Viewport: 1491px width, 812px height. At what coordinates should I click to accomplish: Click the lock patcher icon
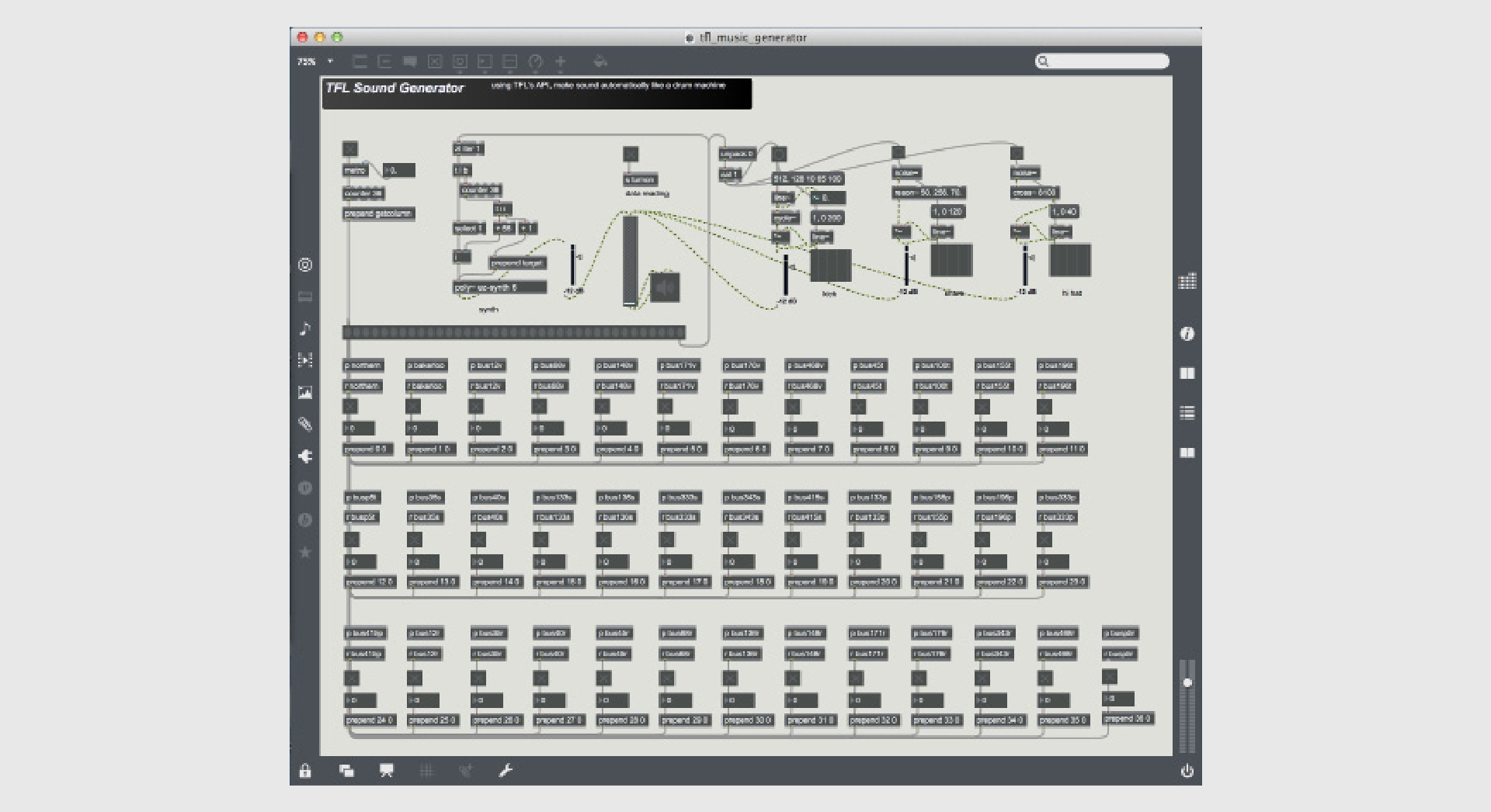305,771
